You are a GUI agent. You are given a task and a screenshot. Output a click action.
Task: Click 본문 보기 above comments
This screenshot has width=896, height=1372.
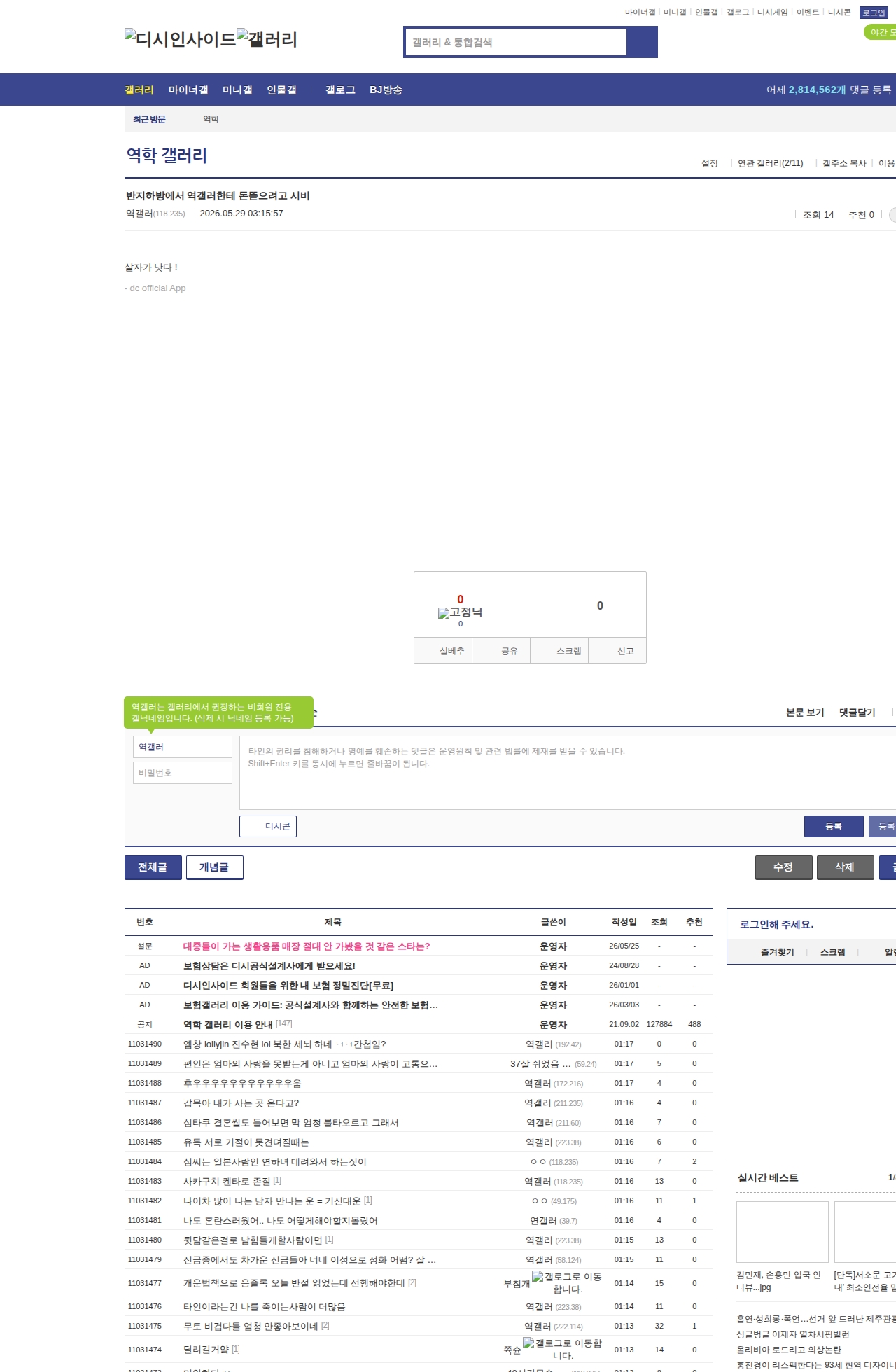point(805,712)
